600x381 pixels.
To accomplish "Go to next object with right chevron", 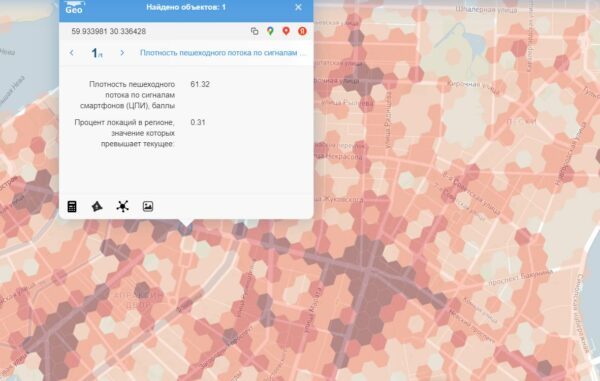I will tap(122, 53).
